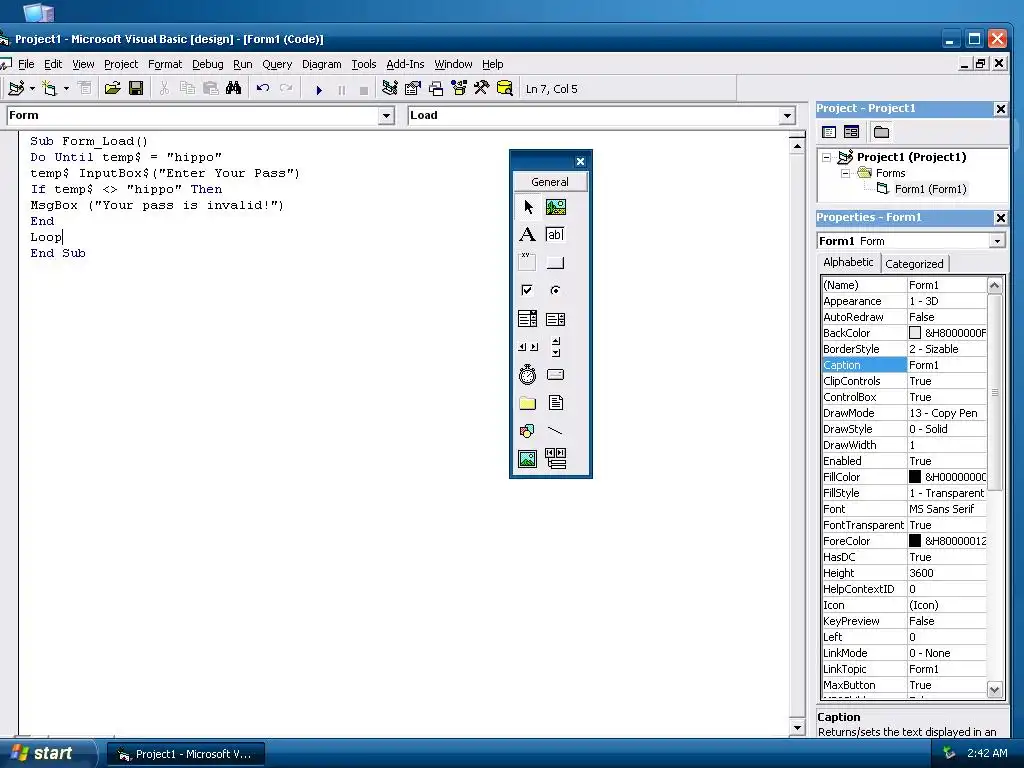Click the Properties Window toolbar icon

pos(413,88)
